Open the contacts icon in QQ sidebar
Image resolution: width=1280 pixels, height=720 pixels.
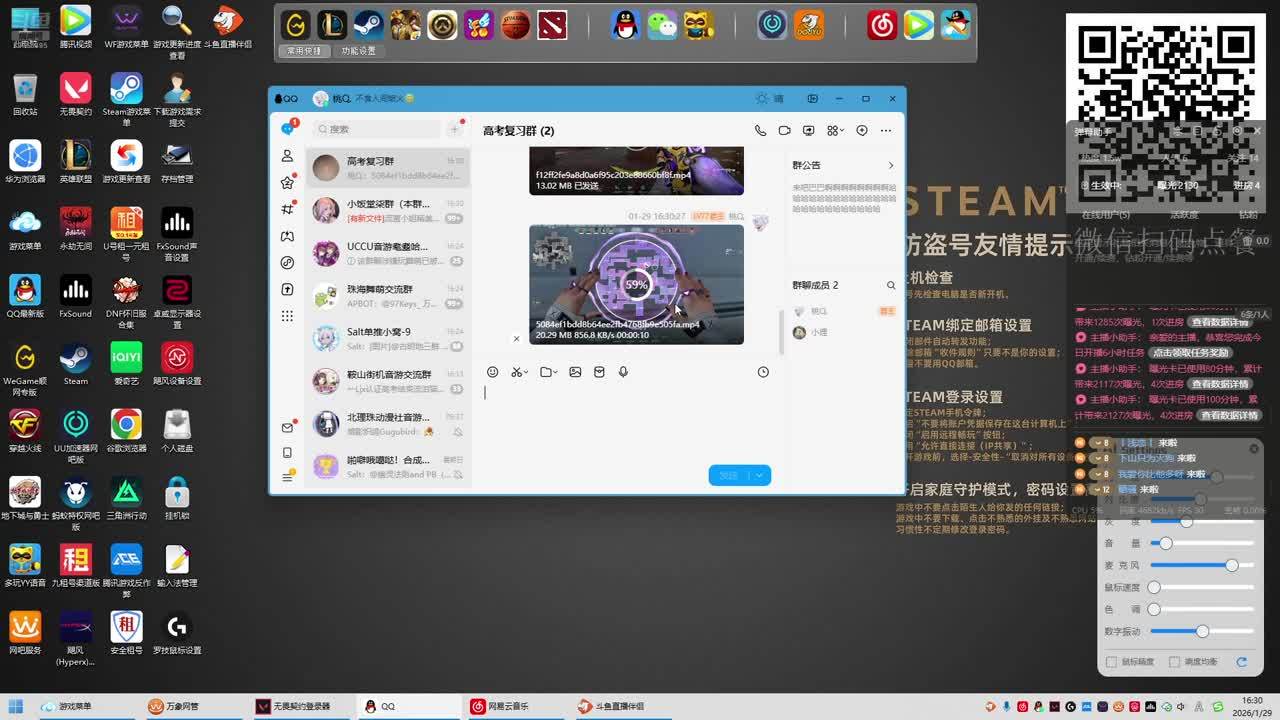click(x=287, y=156)
